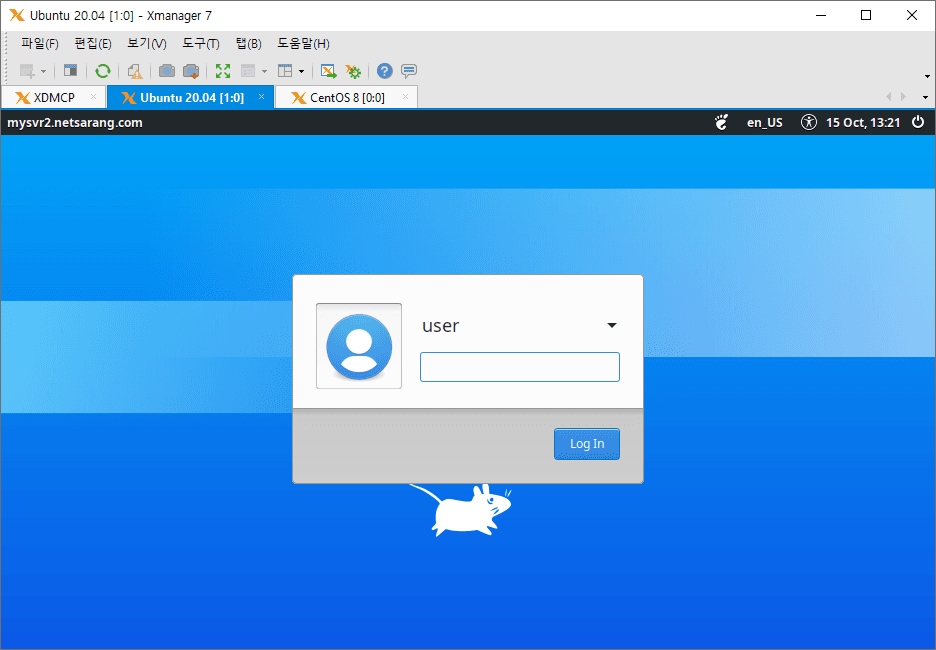936x650 pixels.
Task: Close the Ubuntu 20.04 [1:0] tab
Action: 261,97
